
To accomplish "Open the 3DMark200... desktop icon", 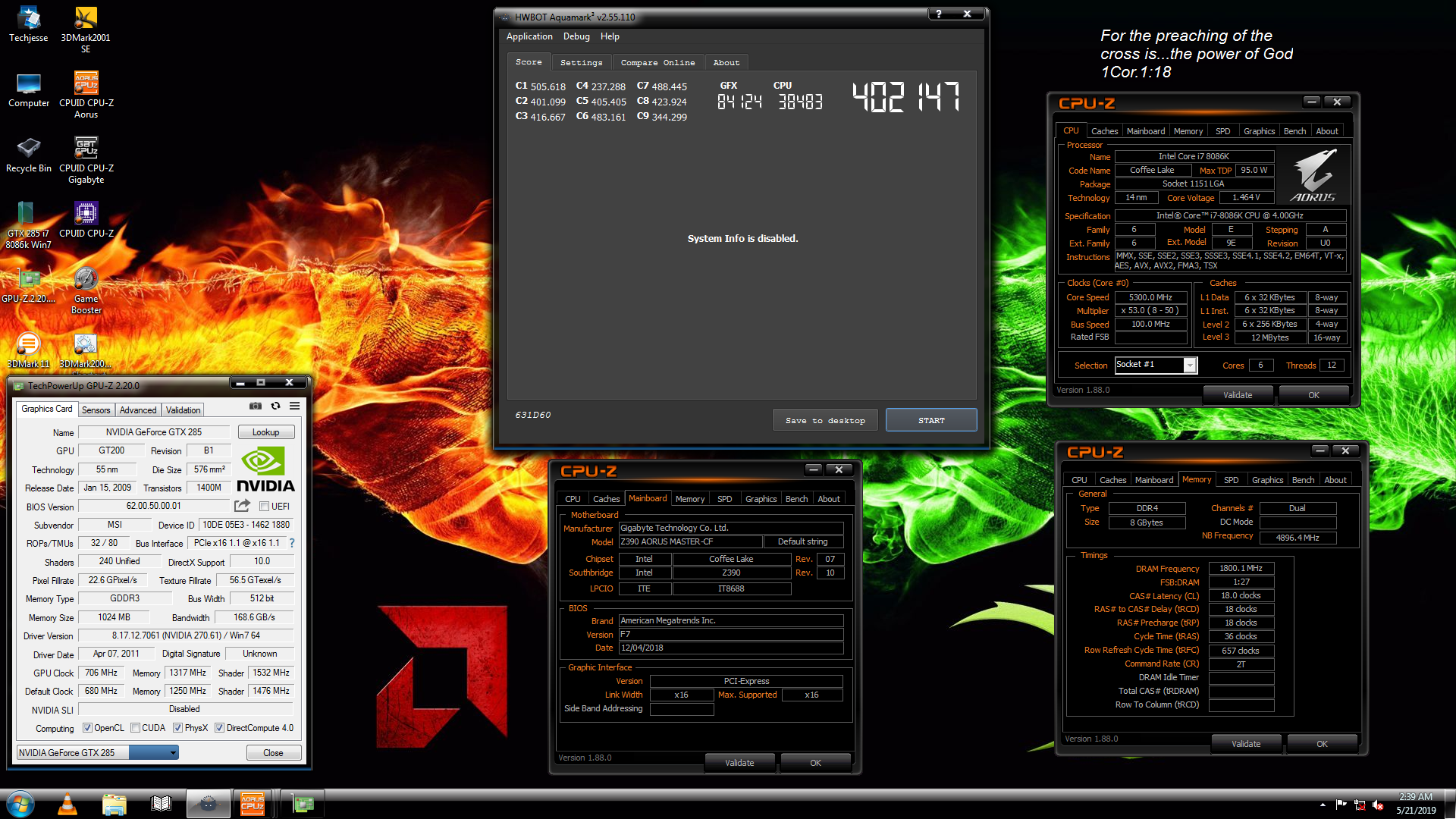I will click(x=86, y=350).
